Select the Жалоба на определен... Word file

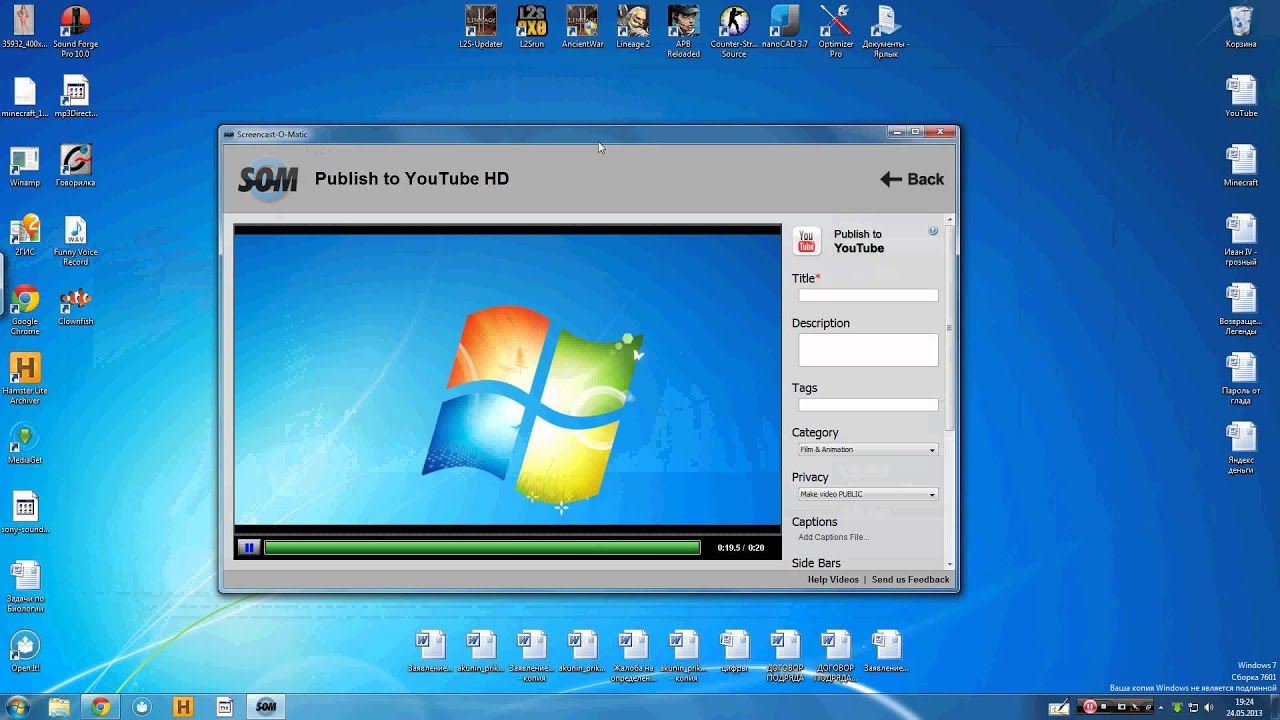[632, 658]
